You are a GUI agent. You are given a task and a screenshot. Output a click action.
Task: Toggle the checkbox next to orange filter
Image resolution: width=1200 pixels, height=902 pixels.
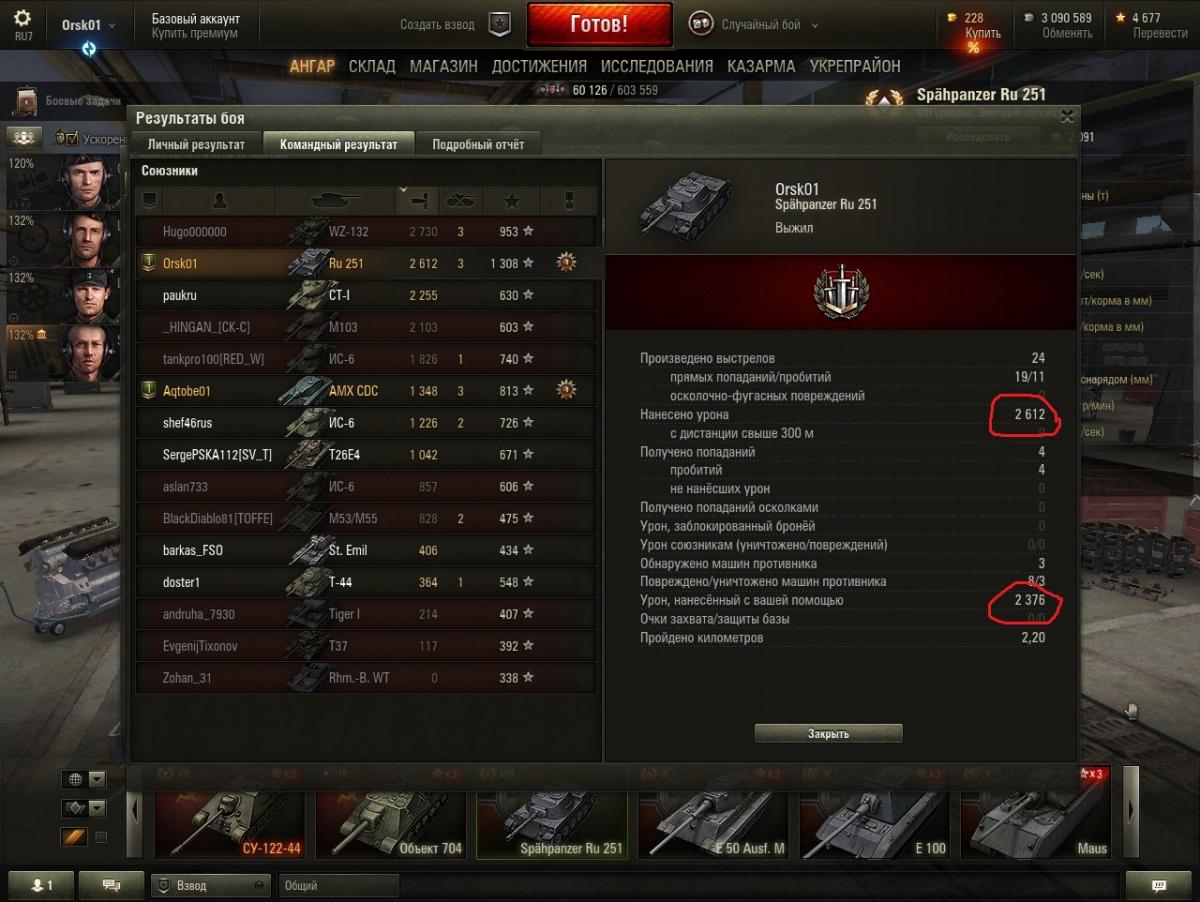coord(101,837)
